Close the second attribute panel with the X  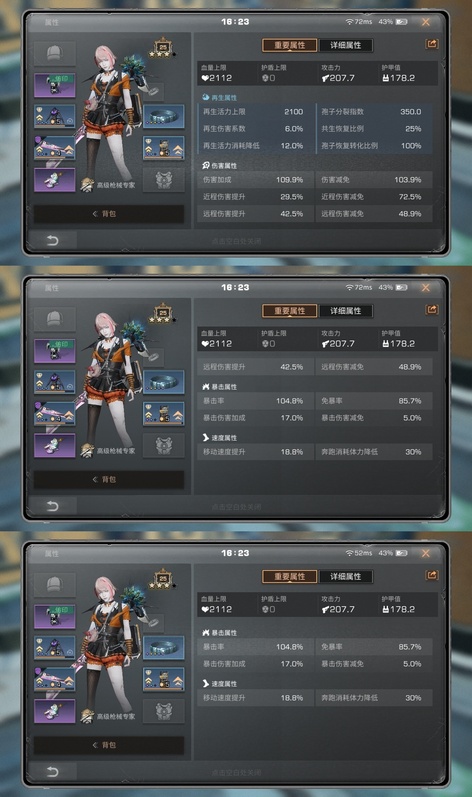(x=426, y=288)
